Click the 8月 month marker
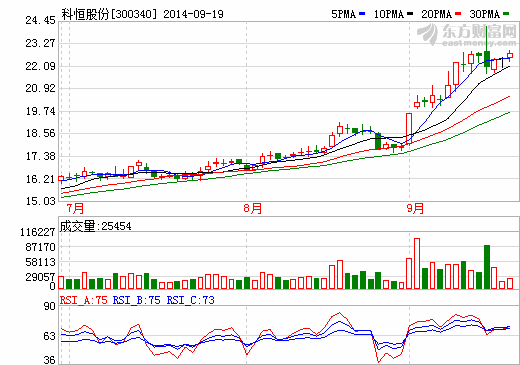The height and width of the screenshot is (365, 520). point(253,209)
